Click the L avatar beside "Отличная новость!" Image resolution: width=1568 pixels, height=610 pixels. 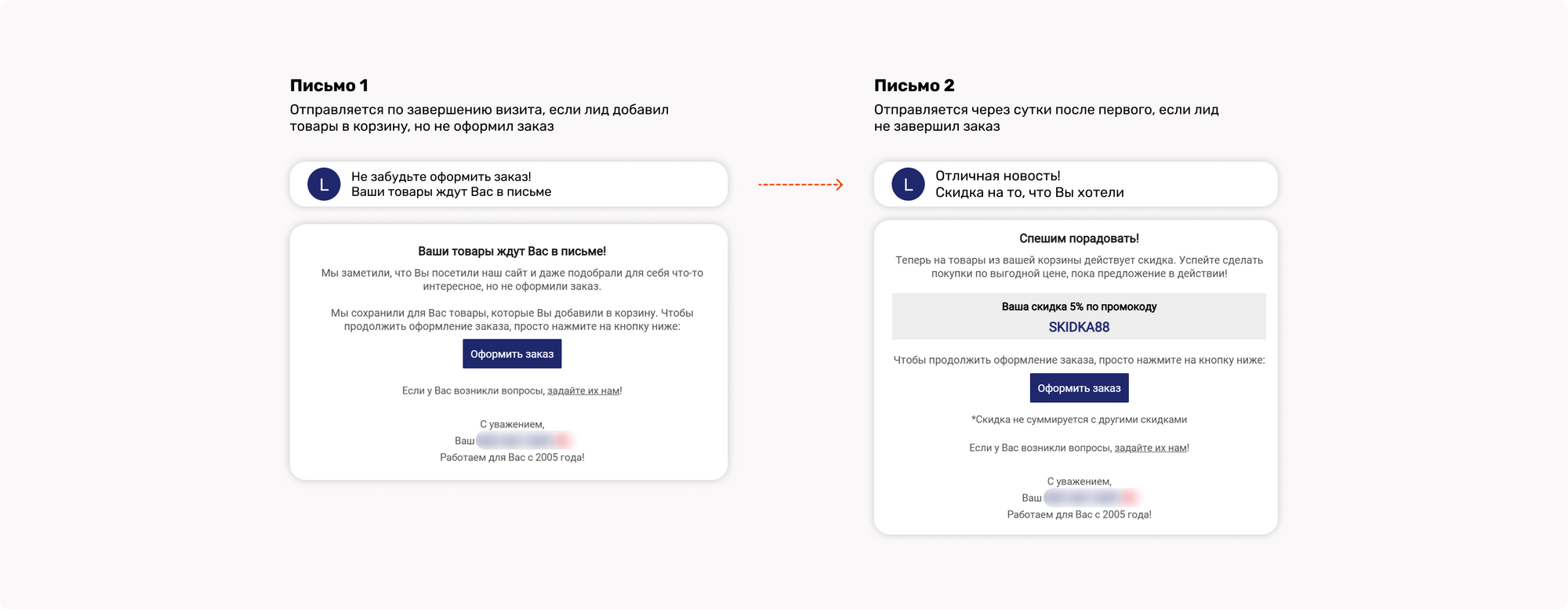(x=908, y=185)
